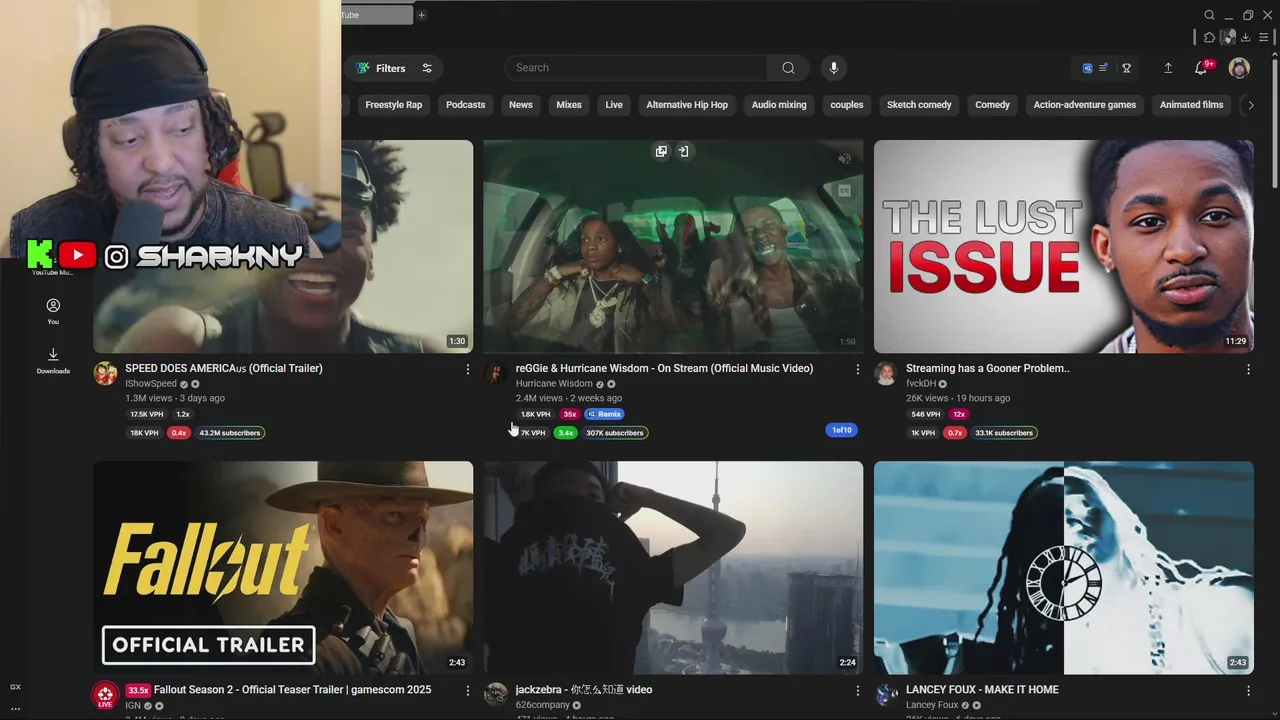Unmute the On Stream video preview
Image resolution: width=1280 pixels, height=720 pixels.
coord(844,159)
